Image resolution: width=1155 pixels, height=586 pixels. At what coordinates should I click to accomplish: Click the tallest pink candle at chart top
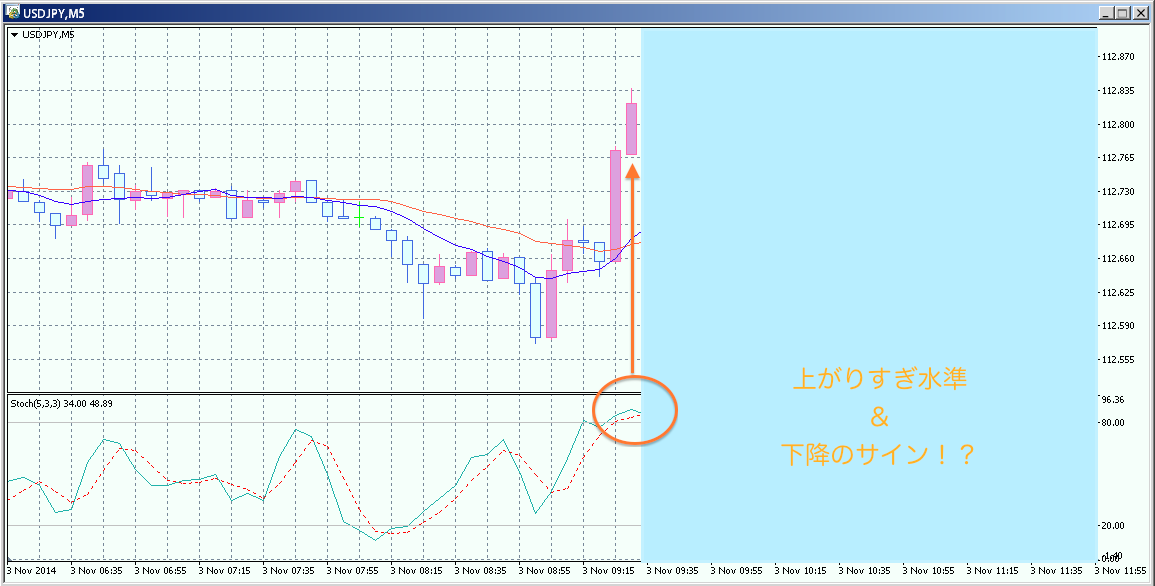tap(632, 128)
